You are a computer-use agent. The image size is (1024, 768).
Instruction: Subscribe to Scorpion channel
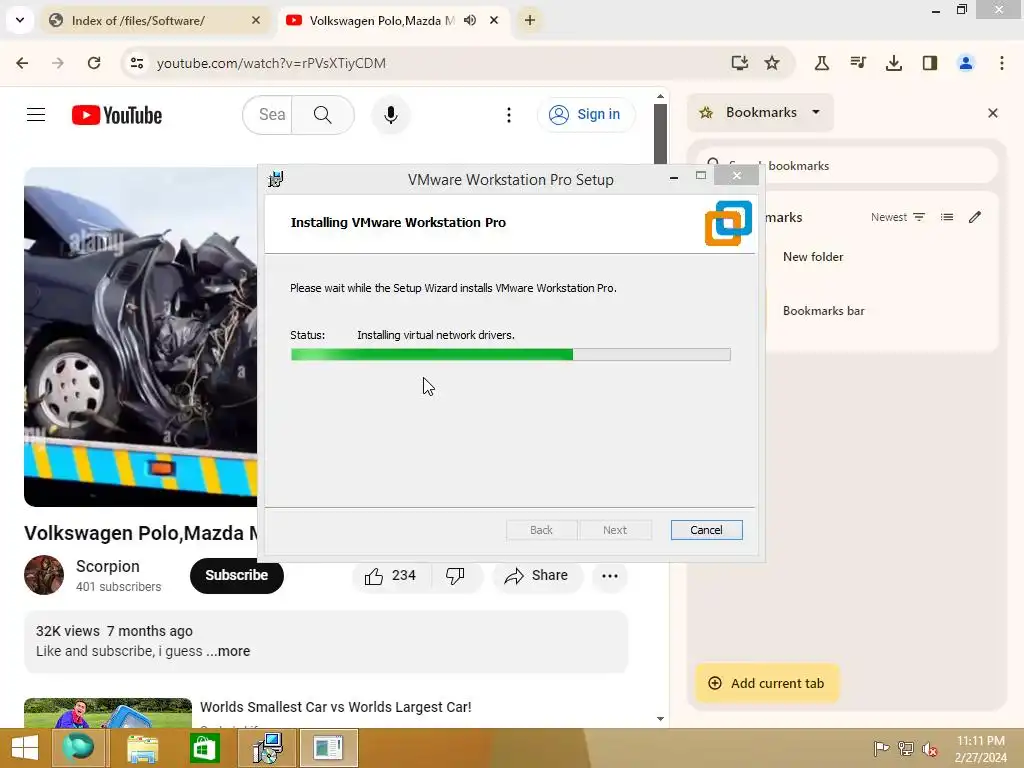point(236,575)
